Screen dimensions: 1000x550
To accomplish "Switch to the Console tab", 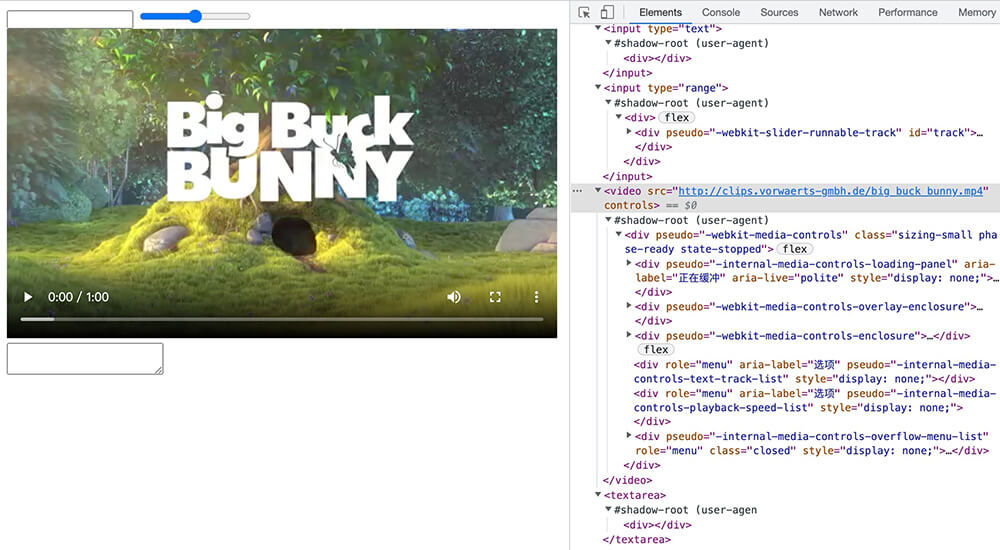I will pos(721,12).
